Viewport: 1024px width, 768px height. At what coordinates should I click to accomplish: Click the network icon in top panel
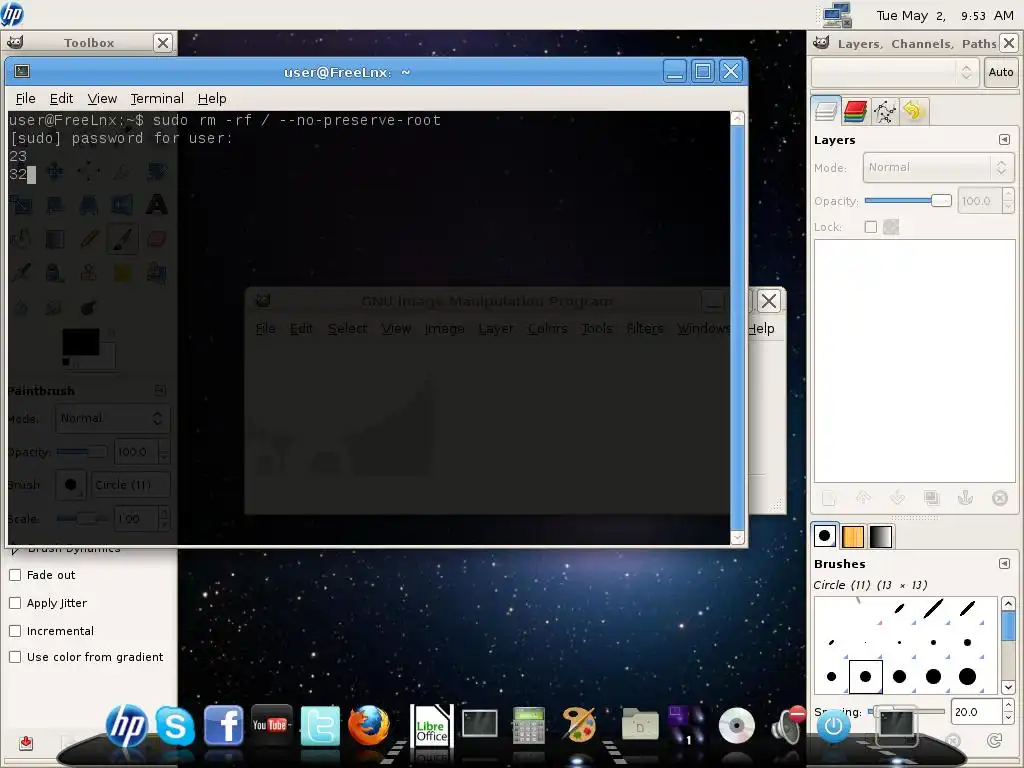point(837,15)
